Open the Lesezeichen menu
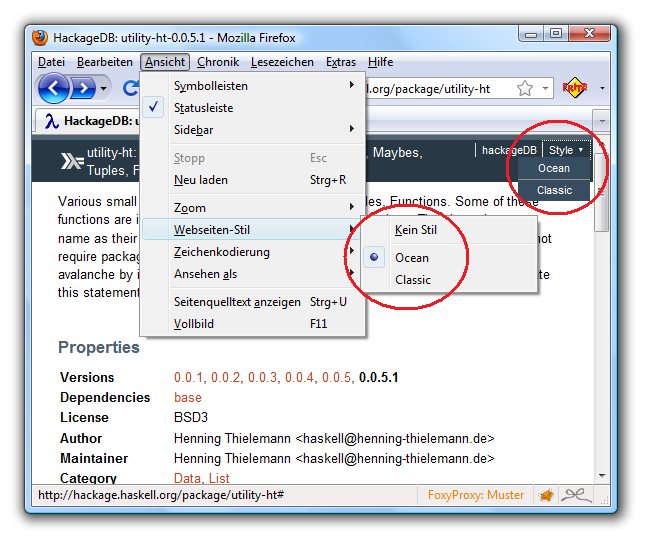 282,62
